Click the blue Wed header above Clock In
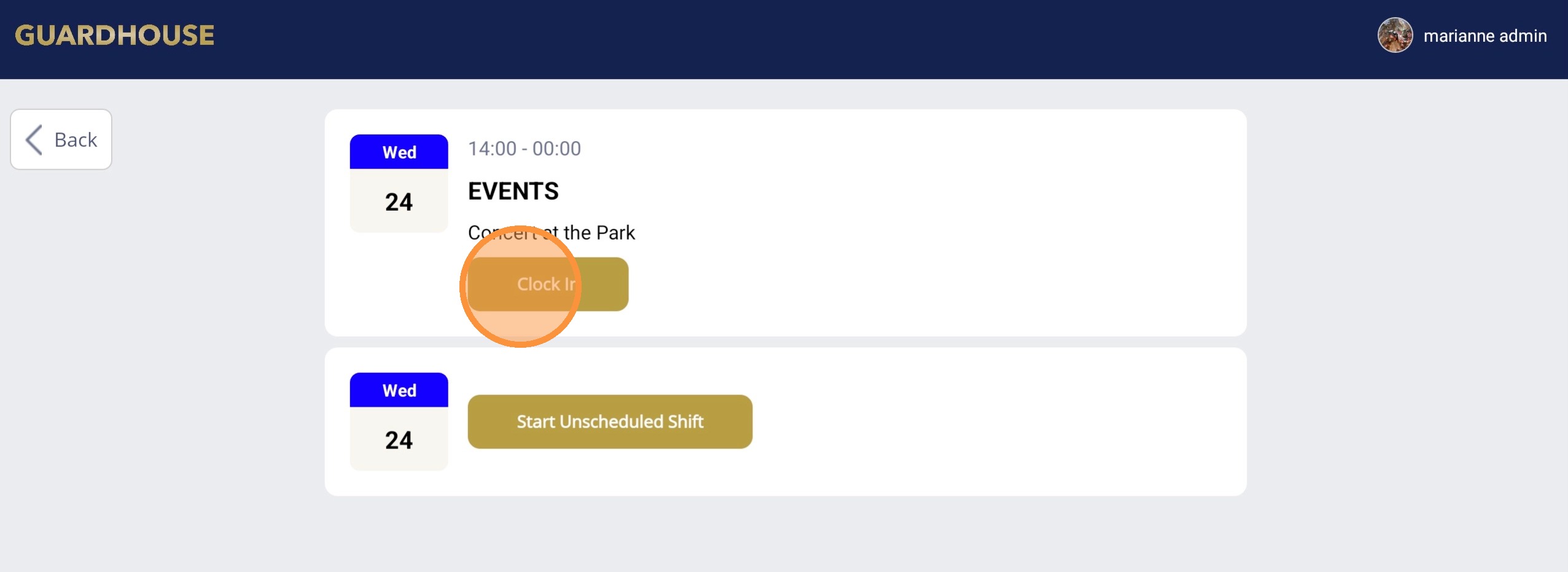 pos(399,152)
